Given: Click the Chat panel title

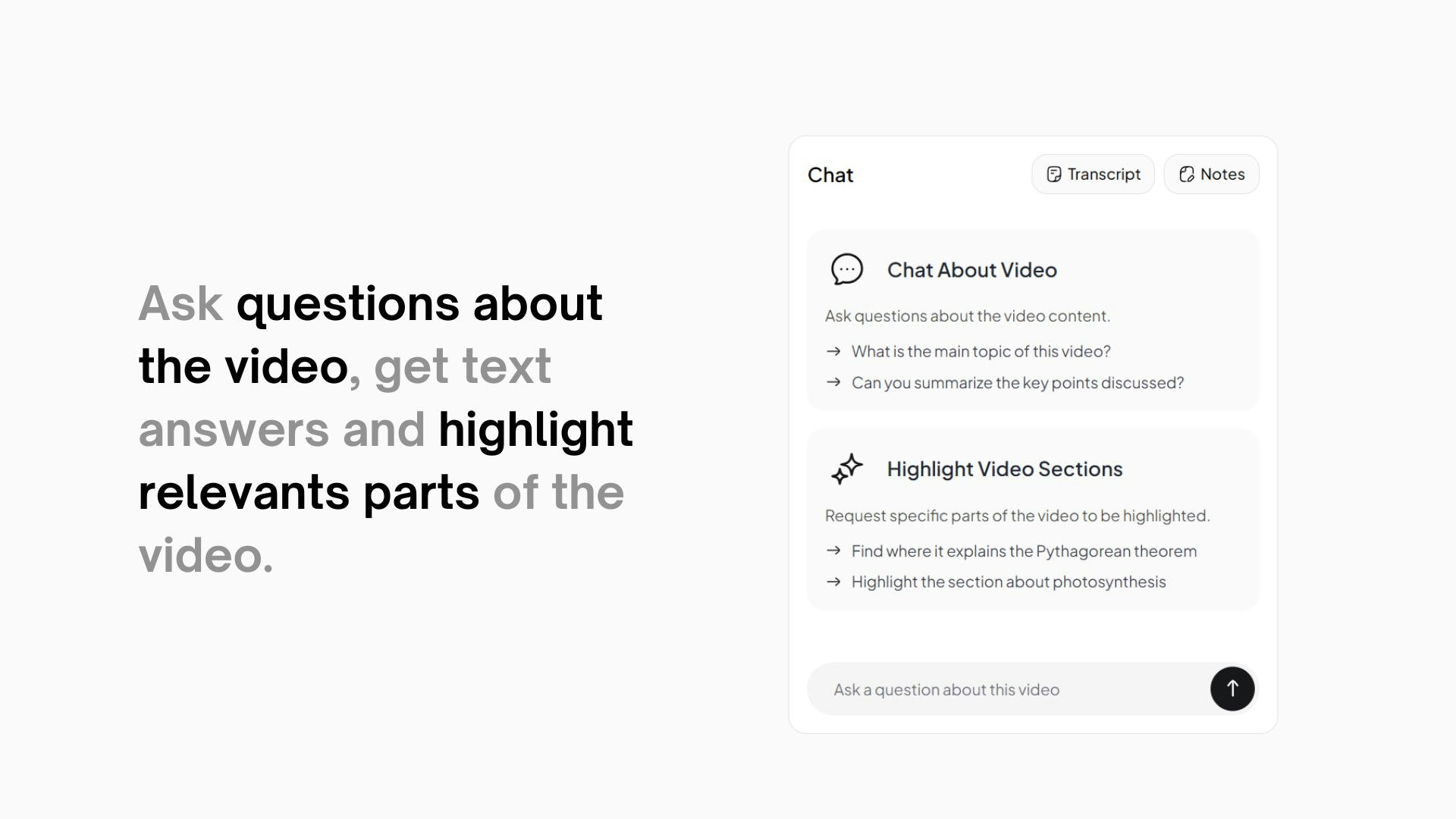Looking at the screenshot, I should pos(830,175).
